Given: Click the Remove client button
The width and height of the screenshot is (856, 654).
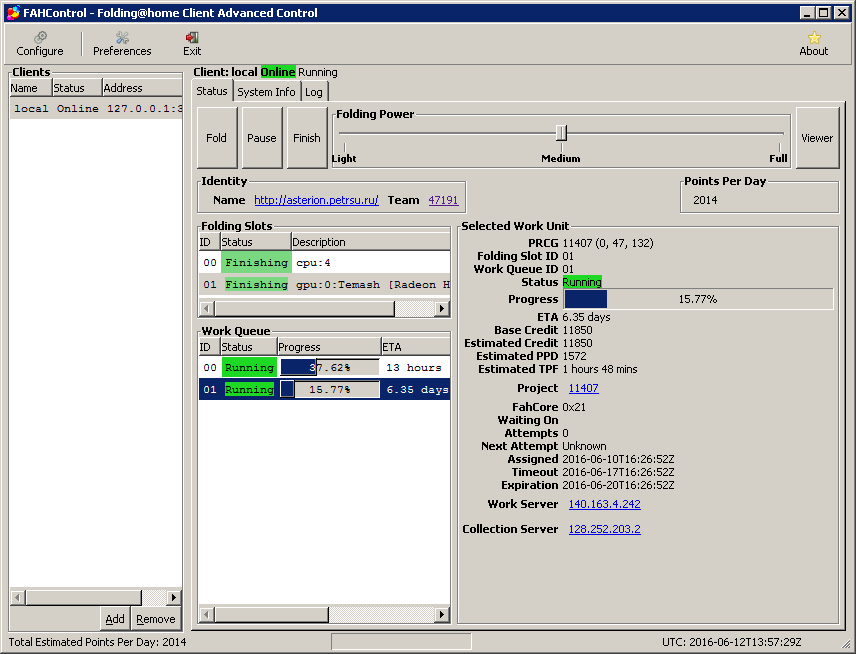Looking at the screenshot, I should 156,619.
